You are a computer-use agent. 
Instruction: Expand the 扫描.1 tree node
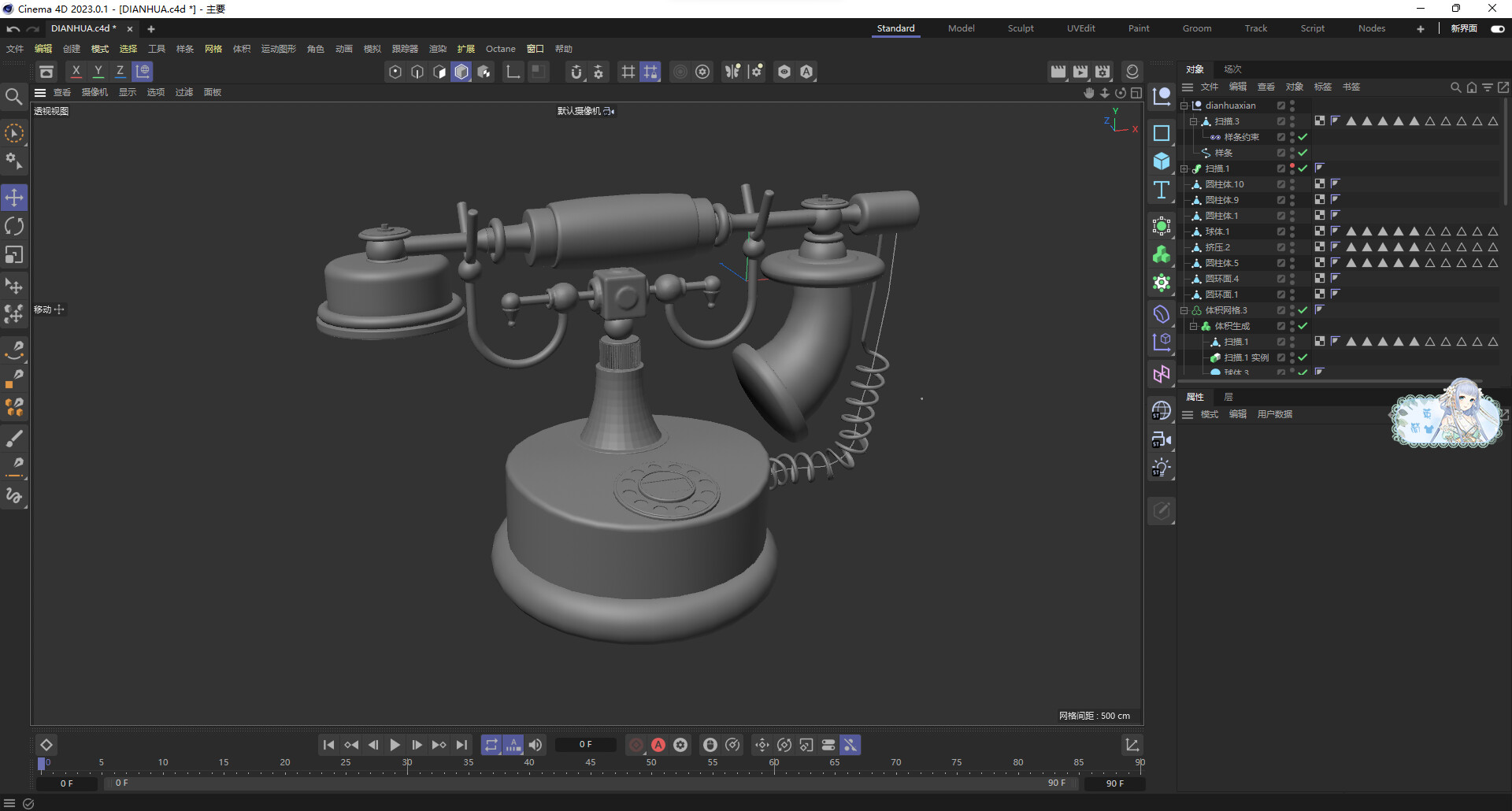[1184, 168]
